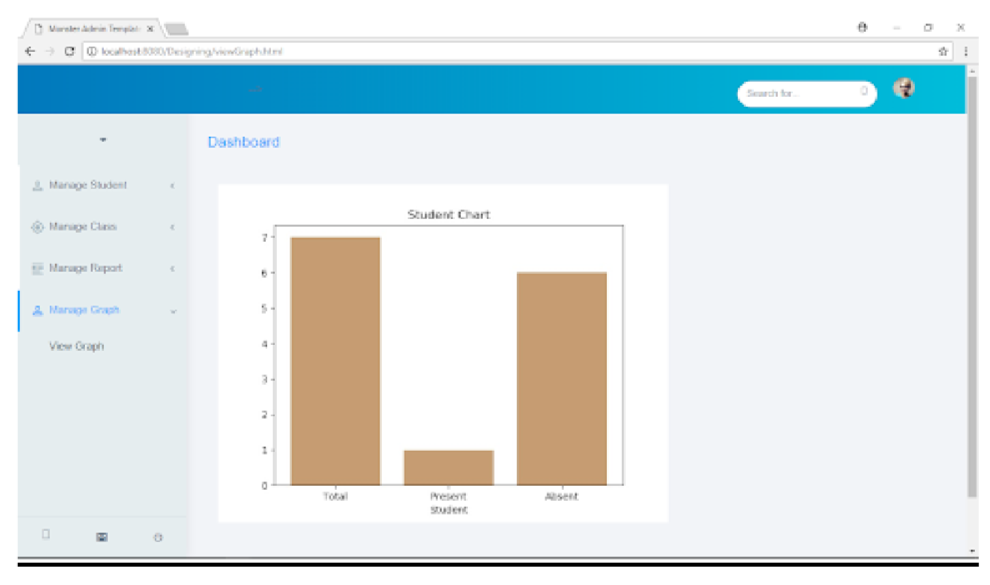Click the leftmost icon in sidebar footer

(x=47, y=533)
